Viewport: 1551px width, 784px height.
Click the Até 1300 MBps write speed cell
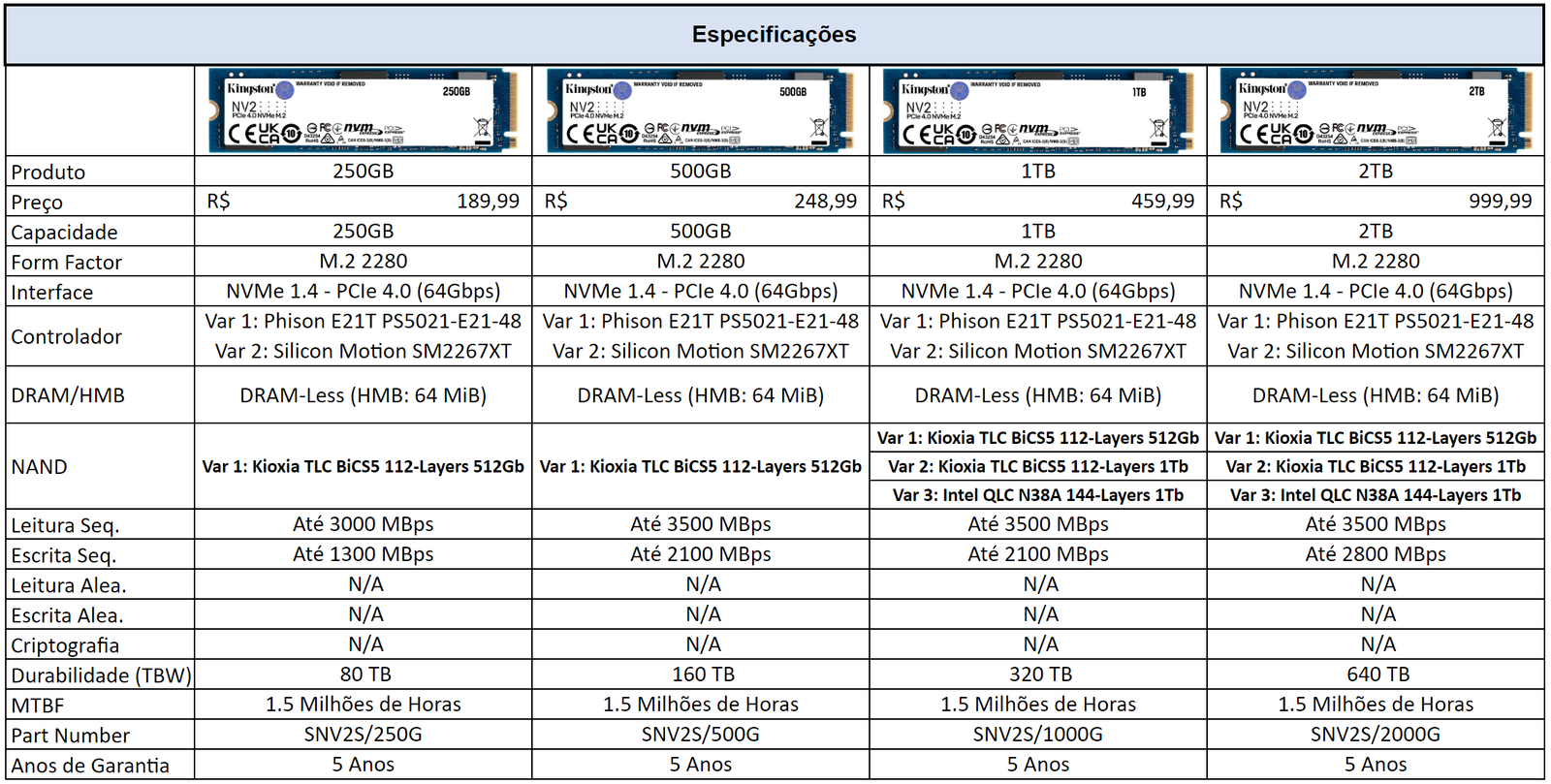coord(364,554)
